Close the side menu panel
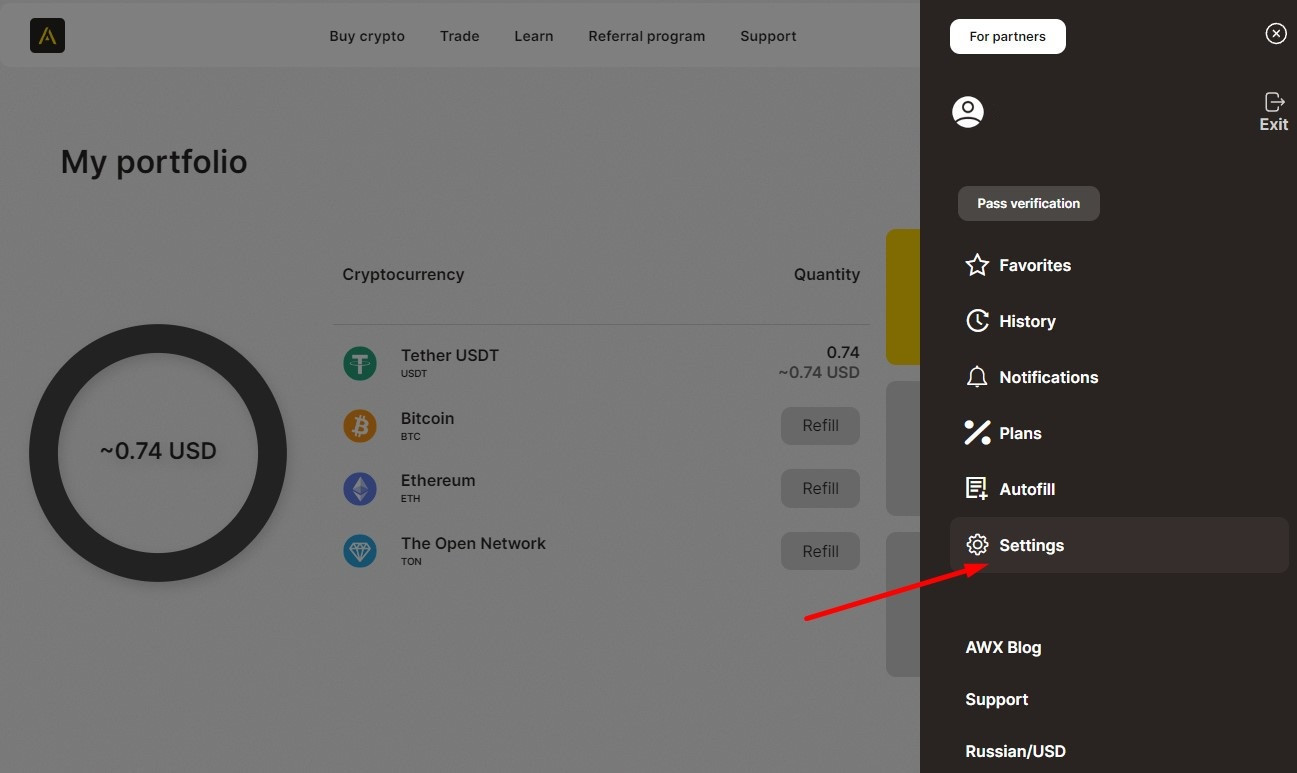 click(1276, 34)
